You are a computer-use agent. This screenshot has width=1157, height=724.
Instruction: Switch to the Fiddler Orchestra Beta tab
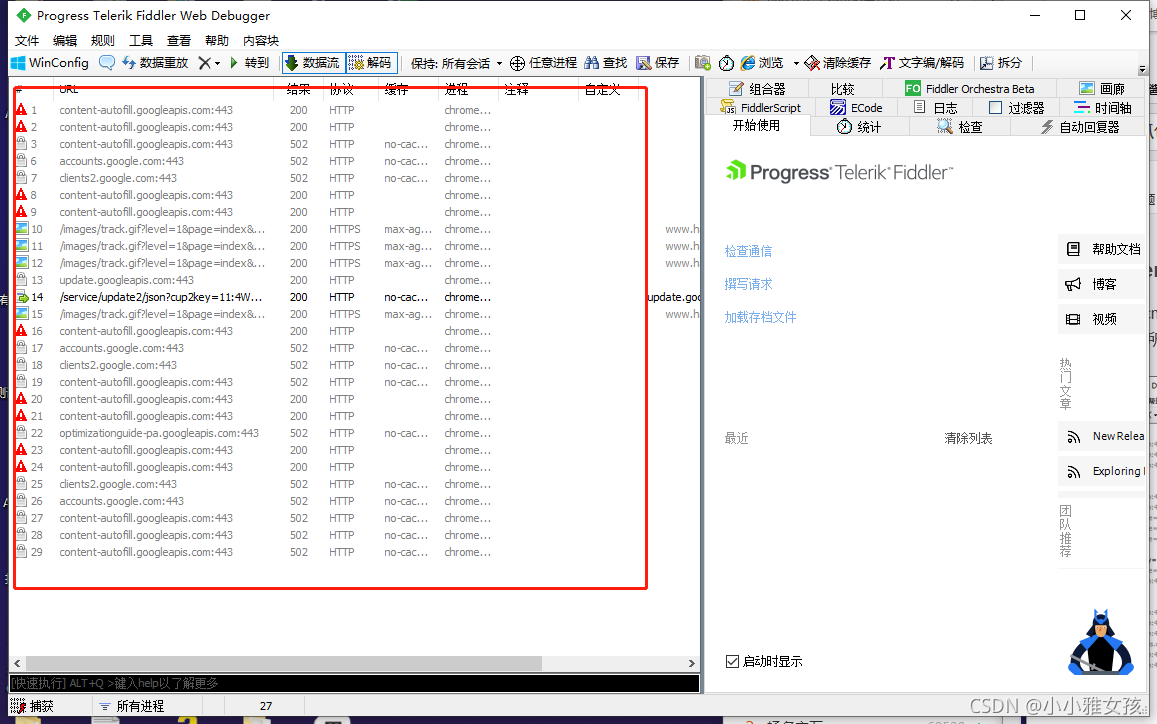point(970,89)
